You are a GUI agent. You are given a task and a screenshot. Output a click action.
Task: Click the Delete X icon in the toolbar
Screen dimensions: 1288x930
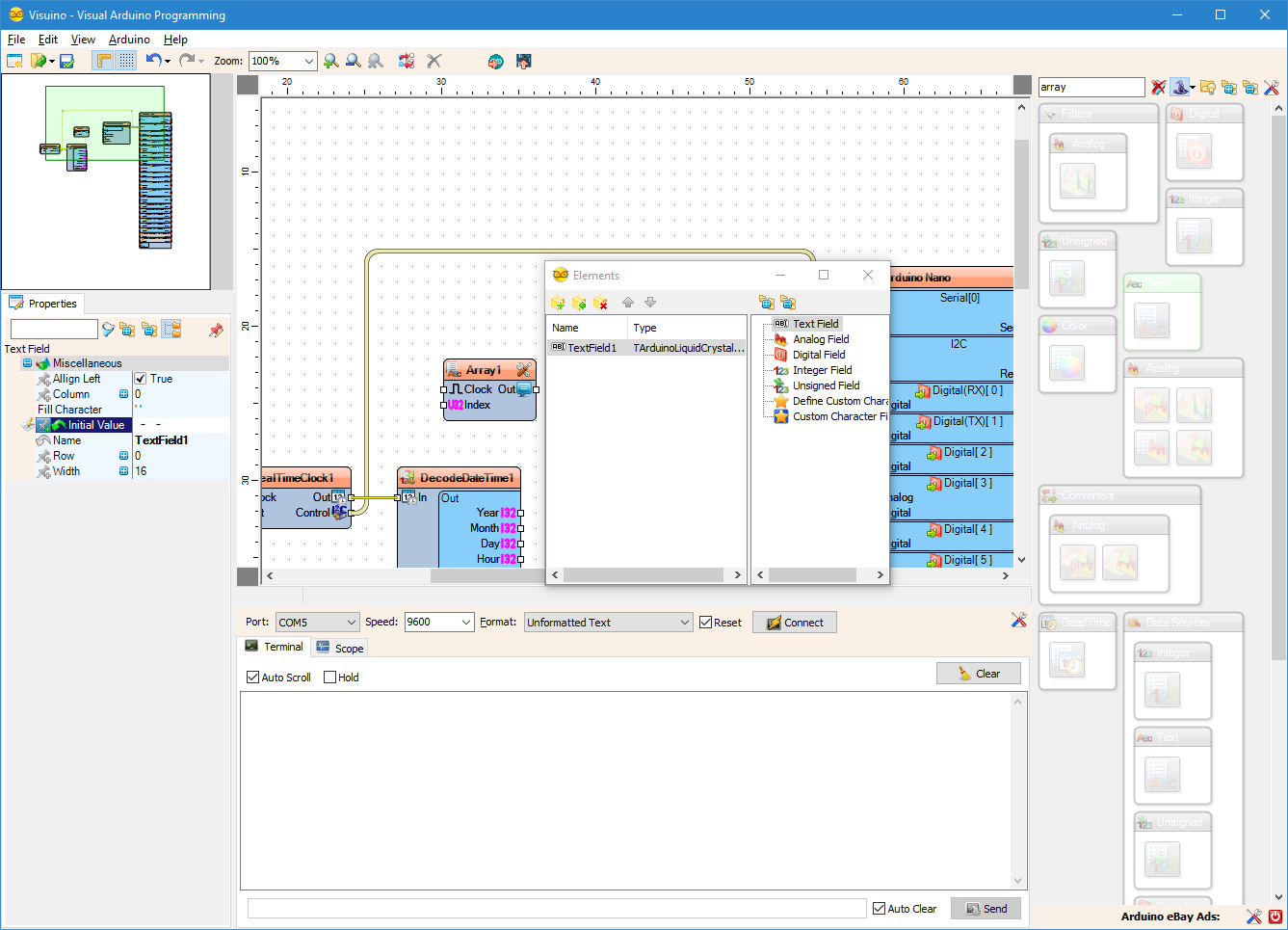coord(434,61)
